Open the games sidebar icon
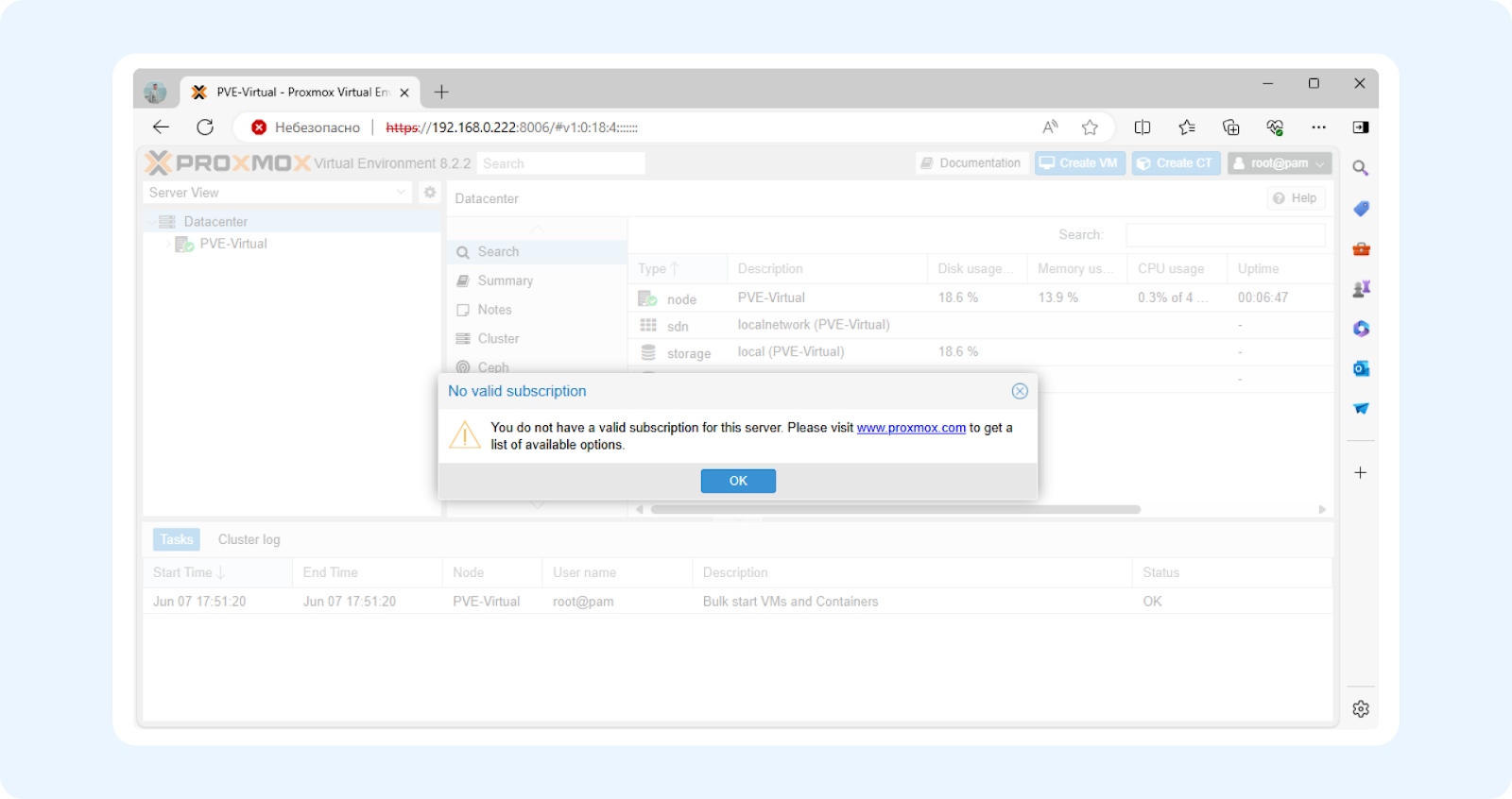 pyautogui.click(x=1361, y=289)
